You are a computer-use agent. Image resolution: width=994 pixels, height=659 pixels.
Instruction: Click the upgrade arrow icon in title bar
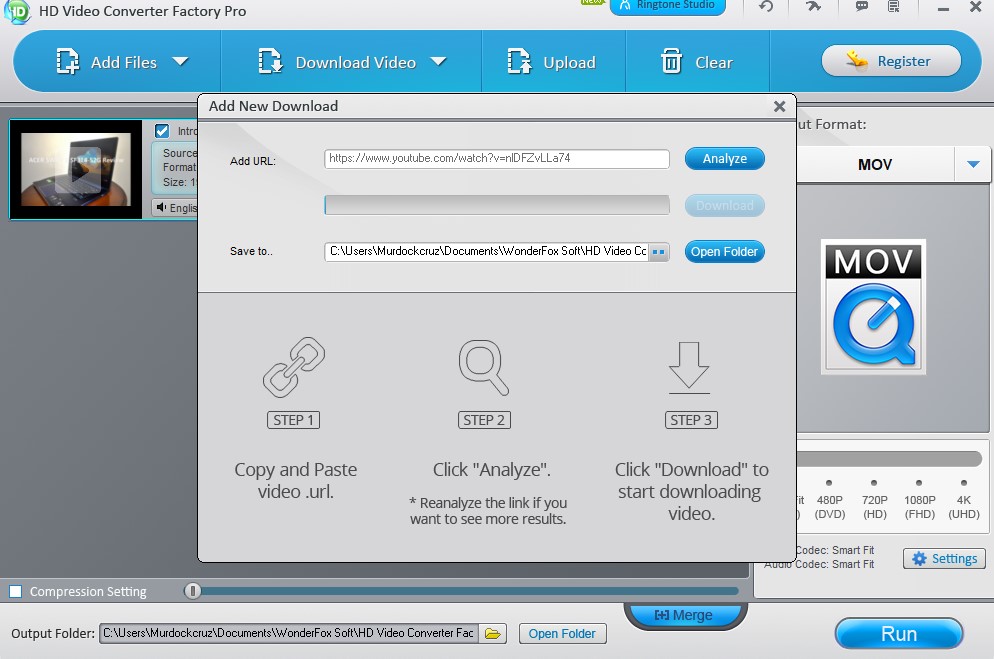click(x=813, y=6)
